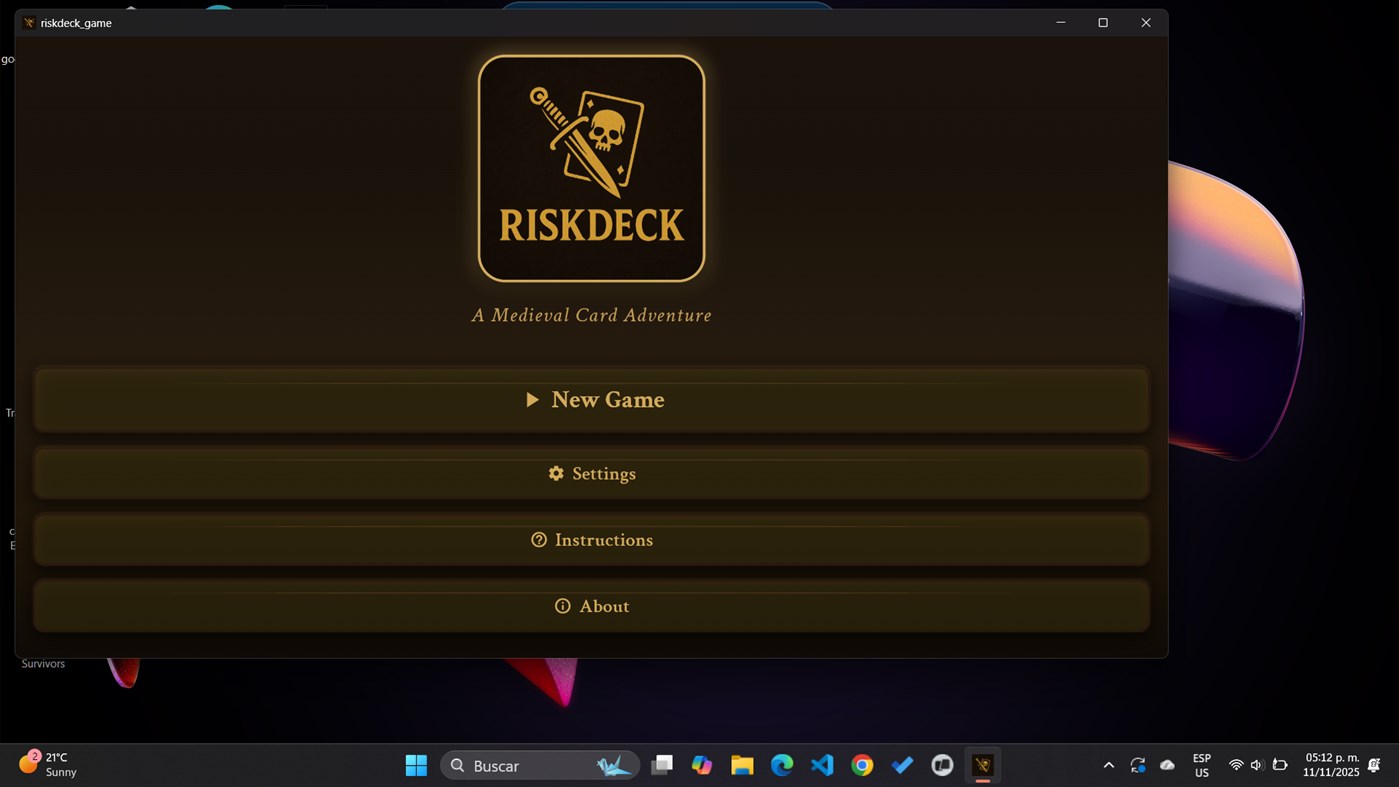Open the Windows Start menu

click(415, 765)
